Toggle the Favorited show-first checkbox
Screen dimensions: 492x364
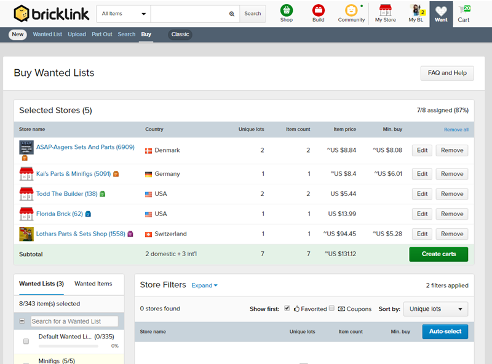pos(287,308)
